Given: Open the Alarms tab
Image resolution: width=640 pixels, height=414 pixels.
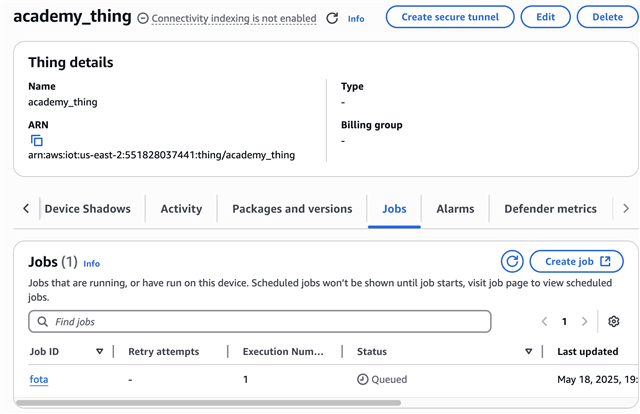Looking at the screenshot, I should [x=455, y=209].
